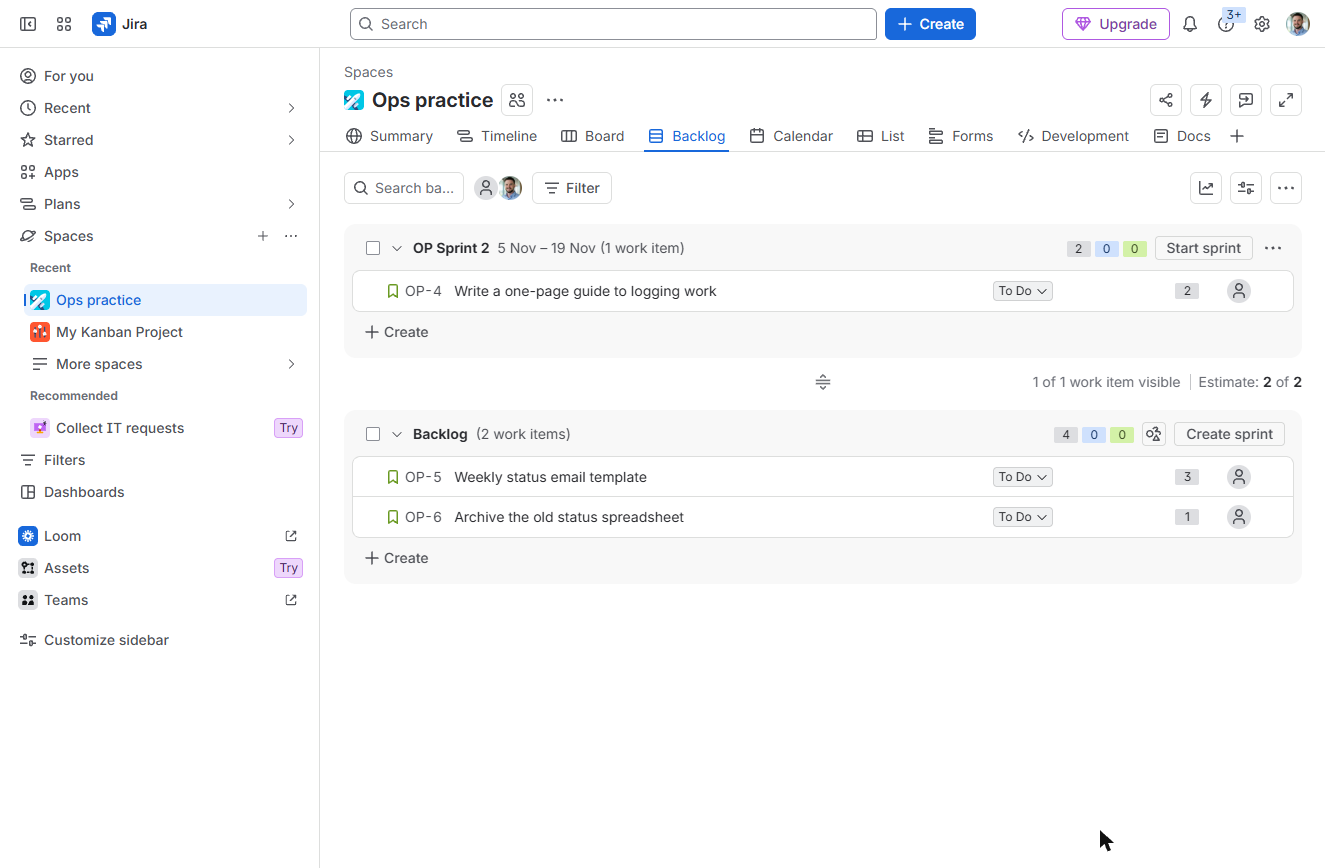Click the top Search input field
The image size is (1325, 868).
coord(613,24)
